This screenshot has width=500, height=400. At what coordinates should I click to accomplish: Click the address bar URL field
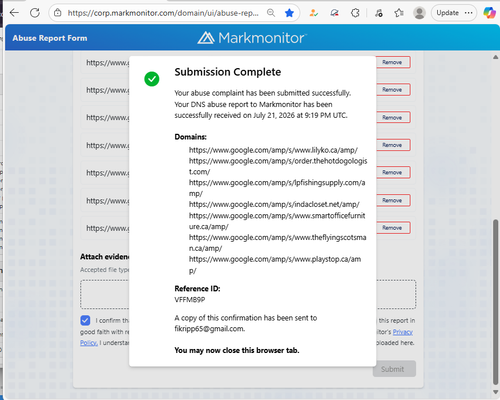163,13
